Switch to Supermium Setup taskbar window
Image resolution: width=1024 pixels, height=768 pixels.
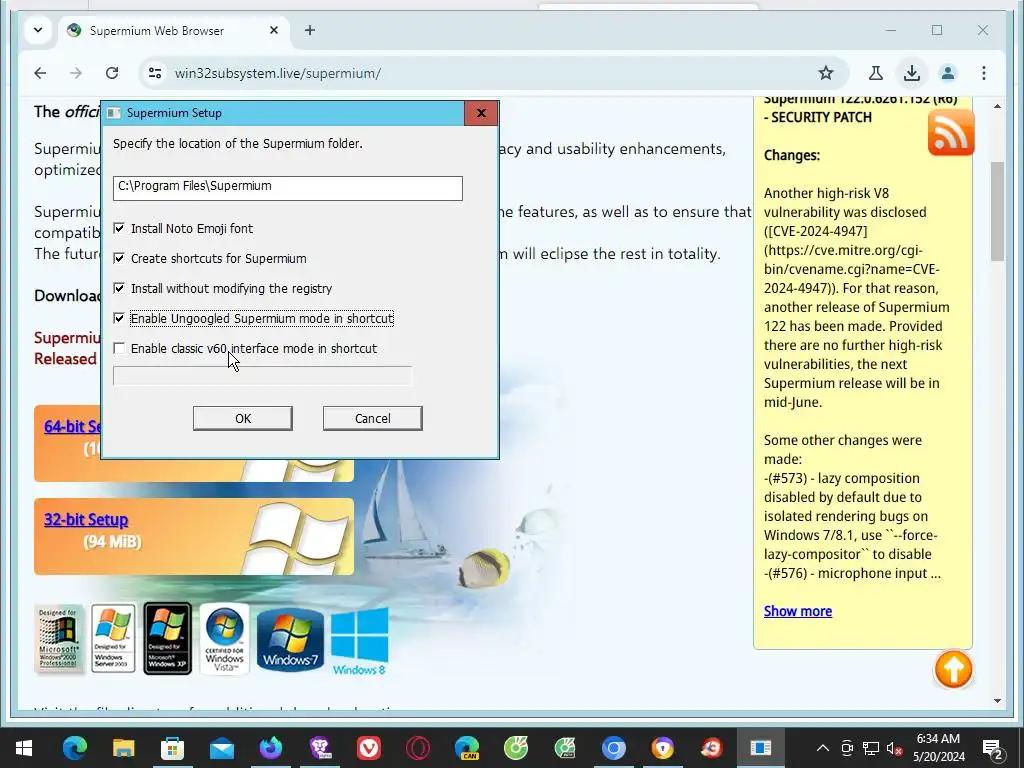tap(761, 748)
